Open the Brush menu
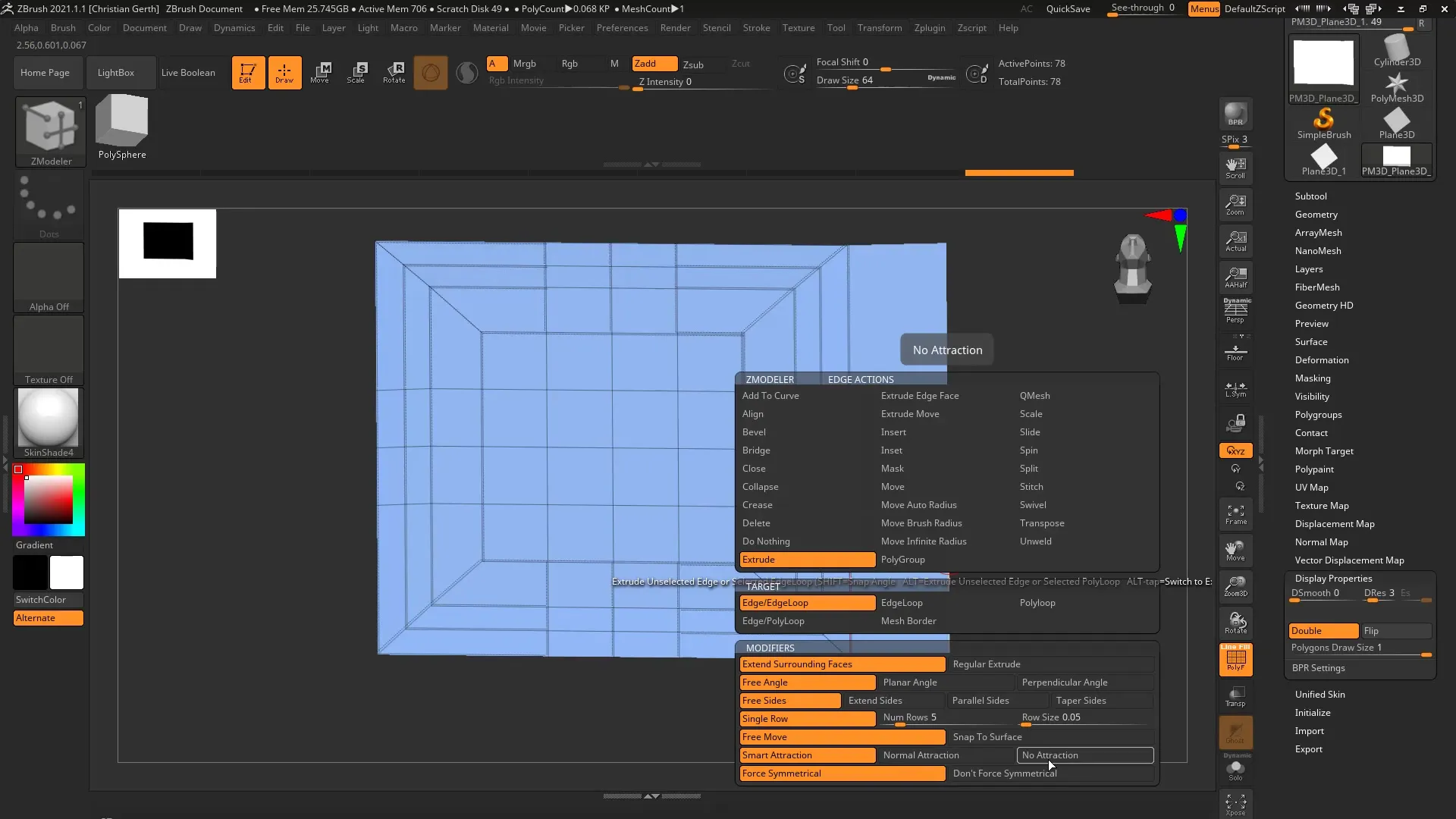Screen dimensions: 1456x819 click(63, 28)
